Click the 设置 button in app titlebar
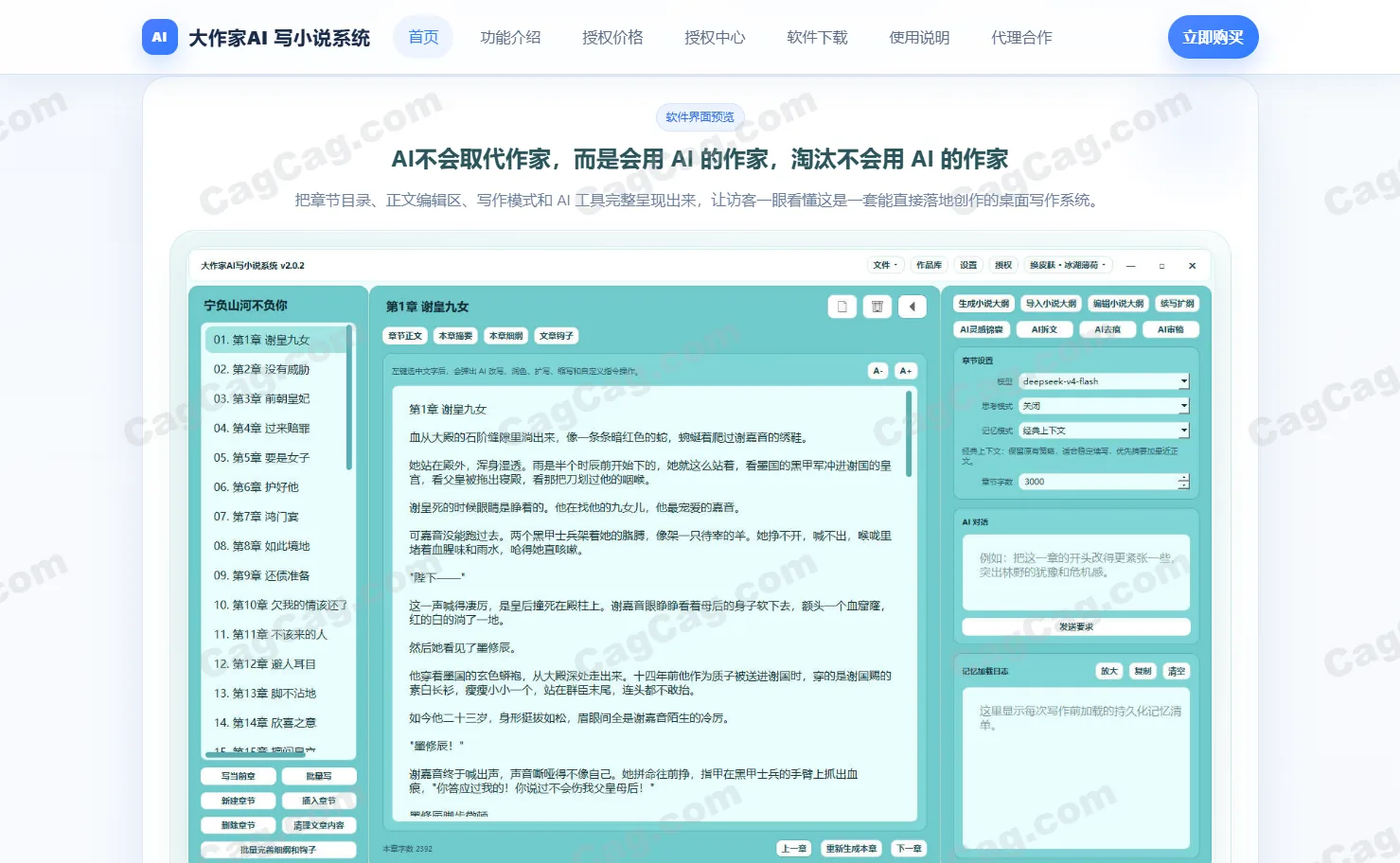The width and height of the screenshot is (1400, 863). [968, 265]
